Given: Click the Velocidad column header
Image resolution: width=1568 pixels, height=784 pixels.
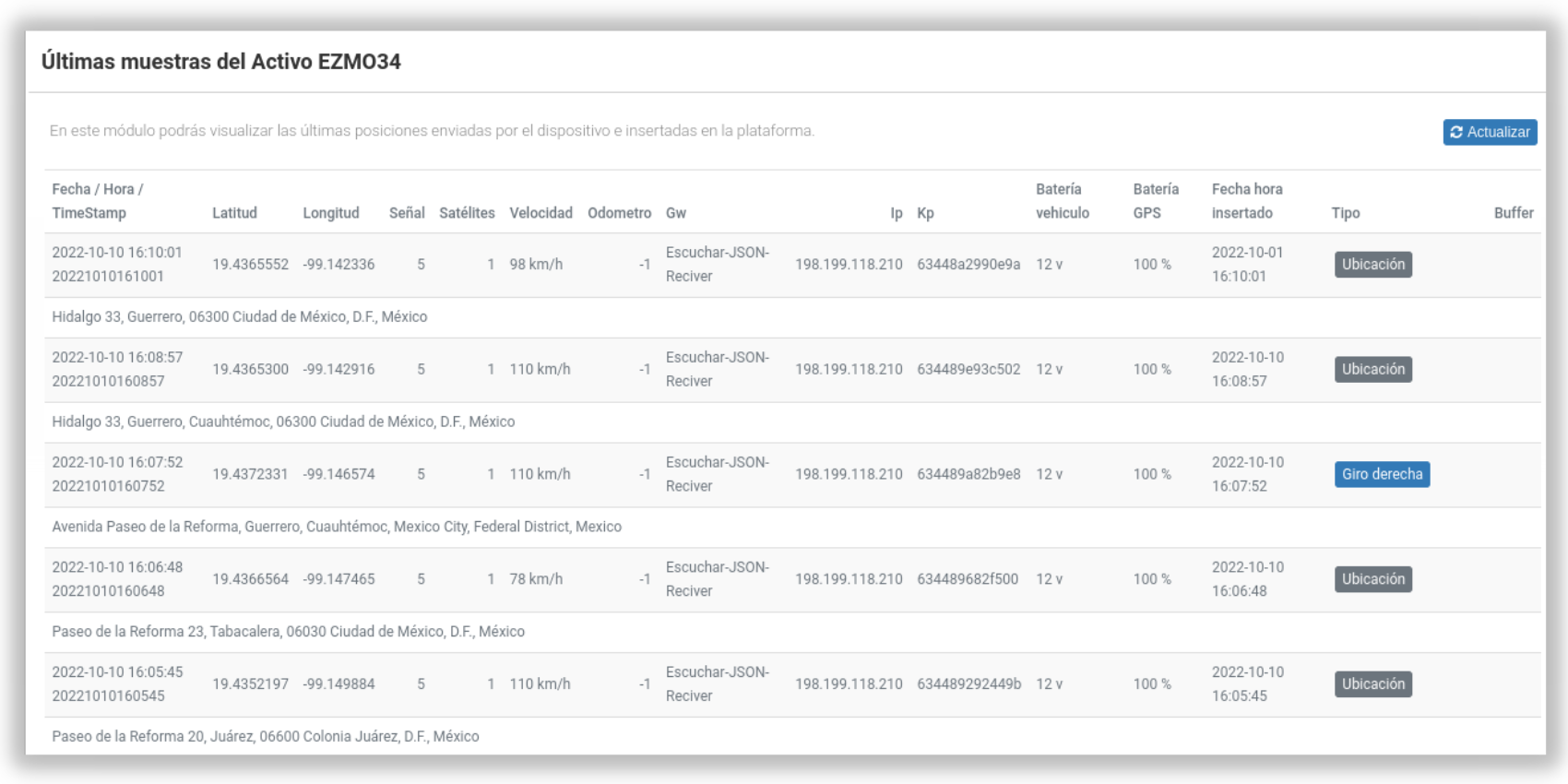Looking at the screenshot, I should coord(540,213).
